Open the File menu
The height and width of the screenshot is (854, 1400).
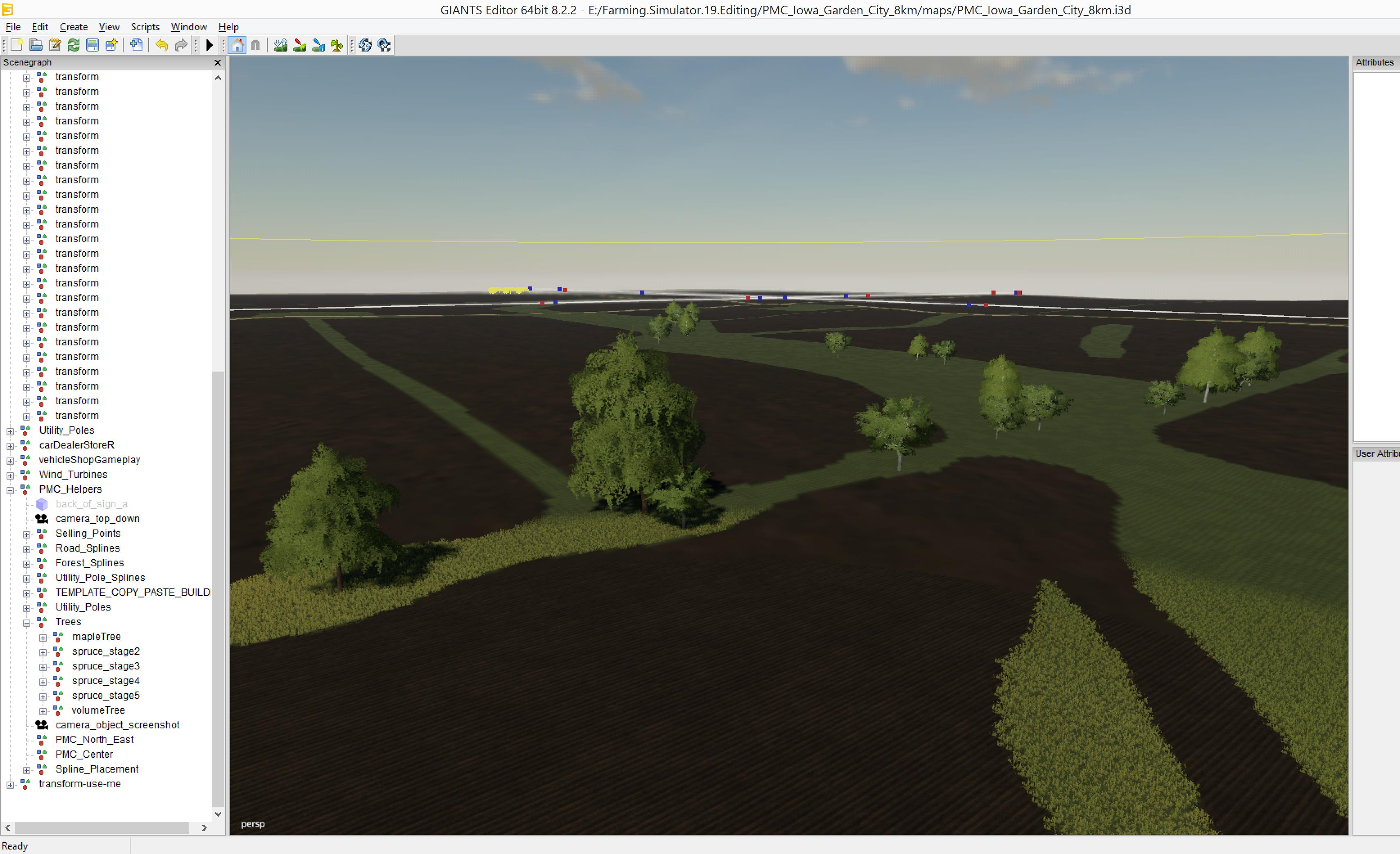[13, 27]
